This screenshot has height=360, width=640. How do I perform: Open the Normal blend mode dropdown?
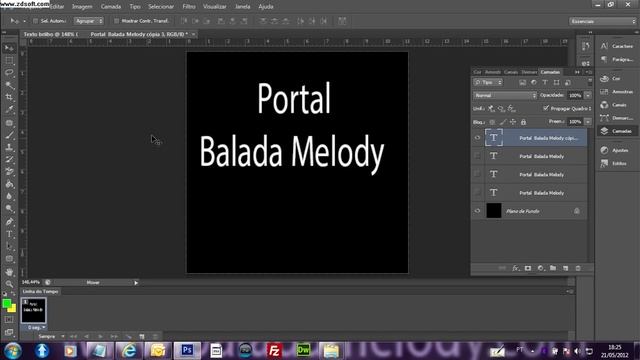click(x=505, y=95)
